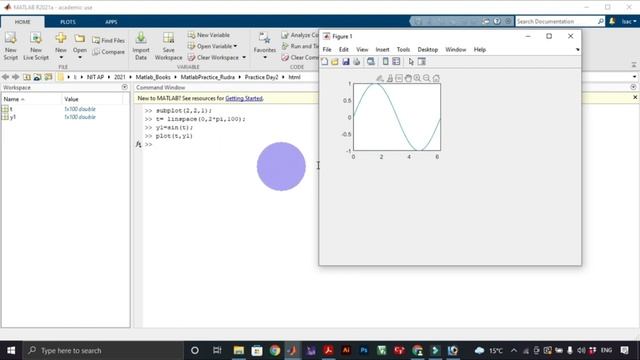Click Clear Commands icon
Screen dimensions: 640x360
coord(285,58)
